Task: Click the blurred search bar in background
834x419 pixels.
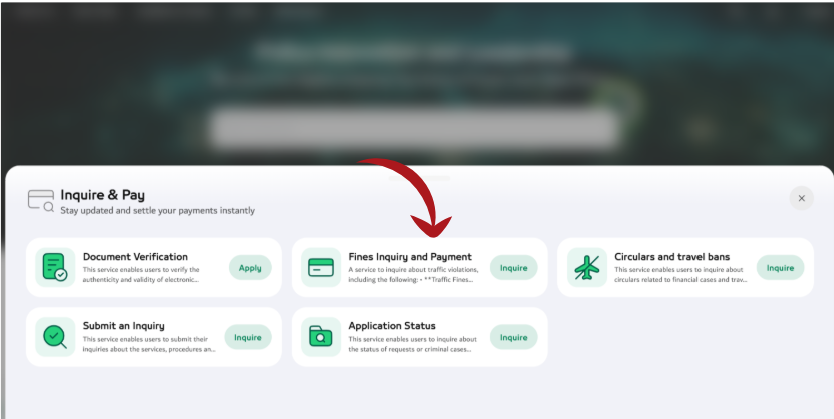Action: point(415,128)
